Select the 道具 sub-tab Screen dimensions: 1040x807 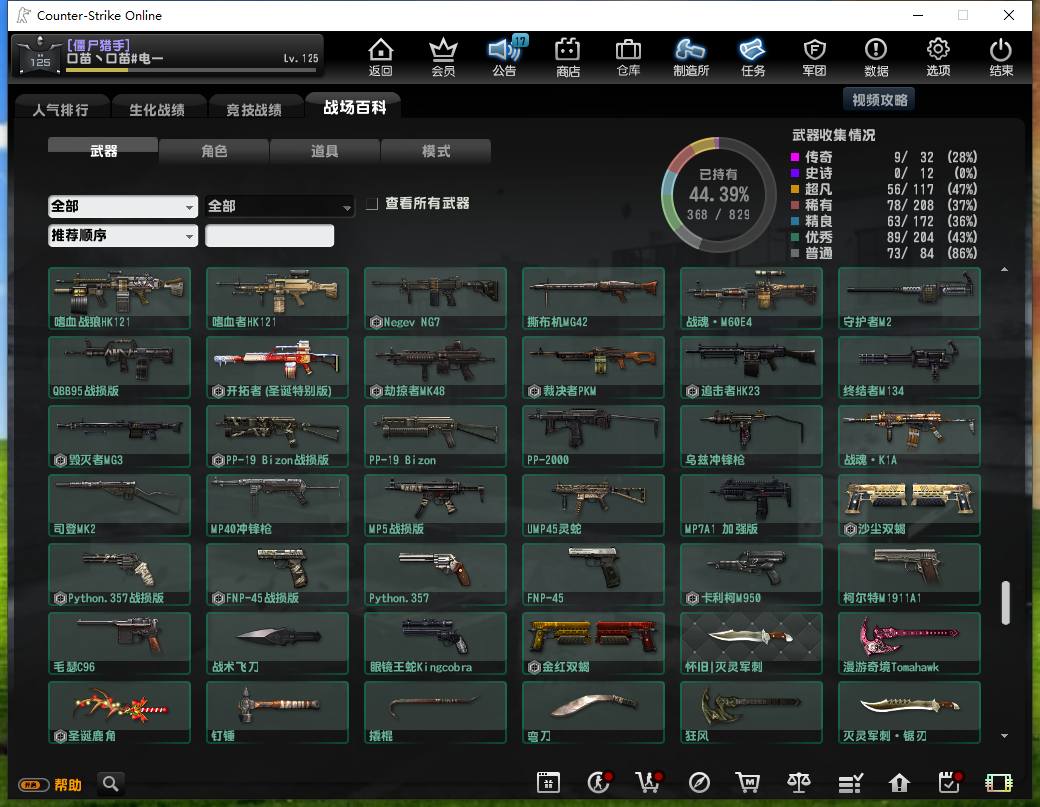(x=325, y=151)
